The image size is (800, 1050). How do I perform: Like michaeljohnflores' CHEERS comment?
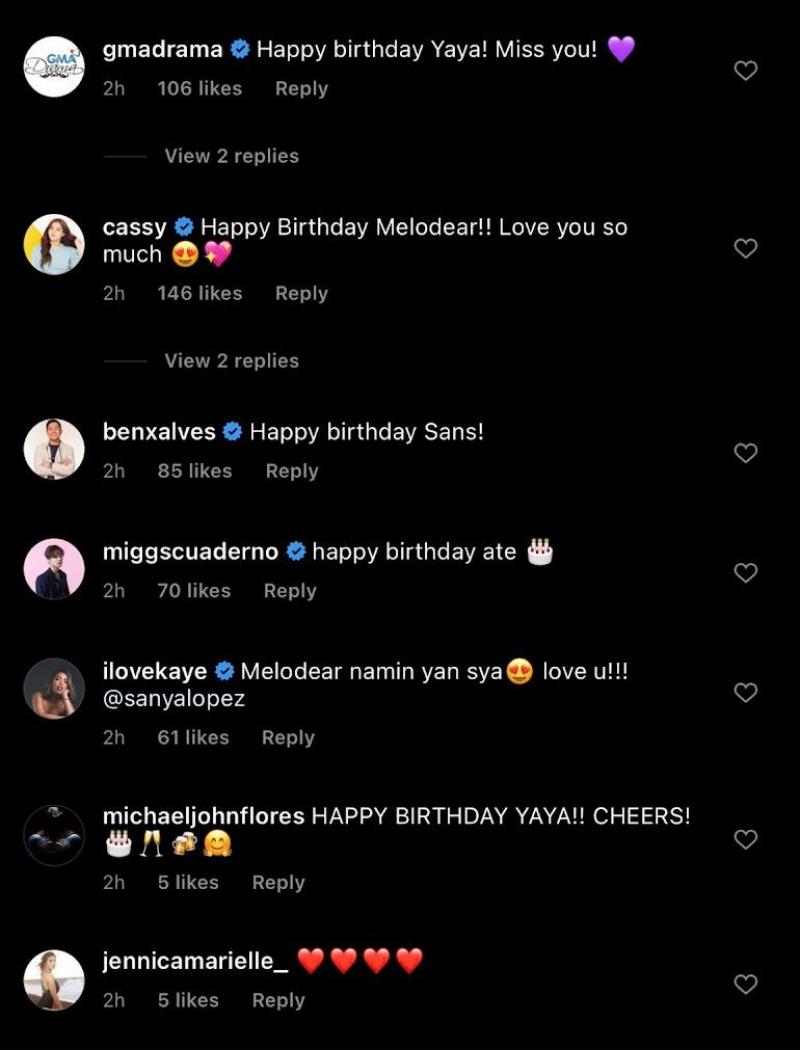[746, 840]
